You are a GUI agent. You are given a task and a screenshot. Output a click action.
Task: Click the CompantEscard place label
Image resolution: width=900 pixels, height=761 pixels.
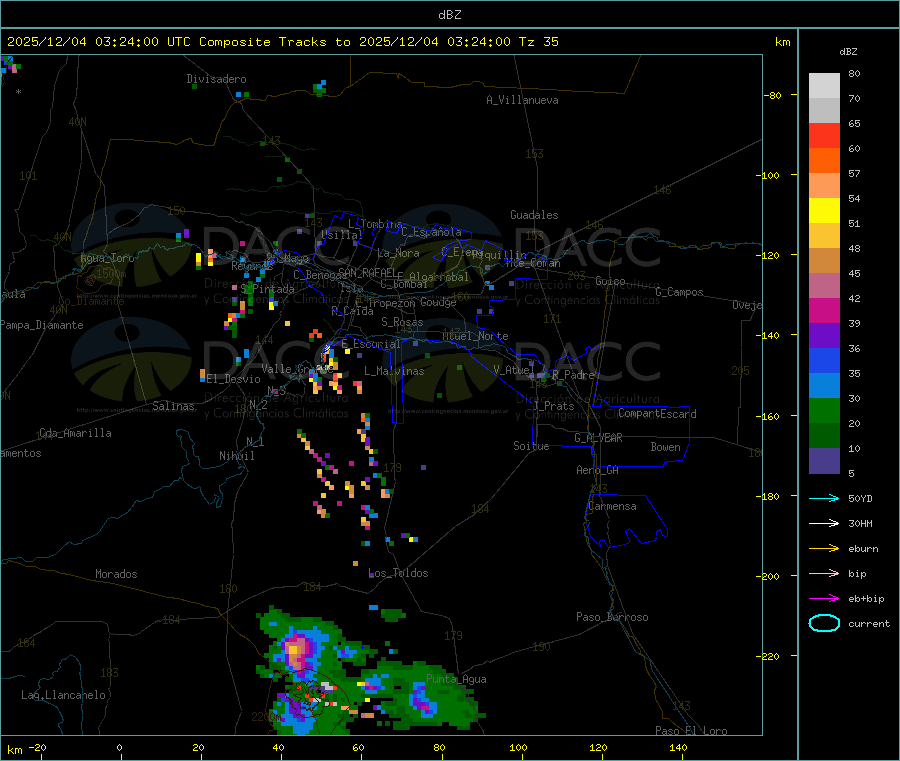[657, 414]
